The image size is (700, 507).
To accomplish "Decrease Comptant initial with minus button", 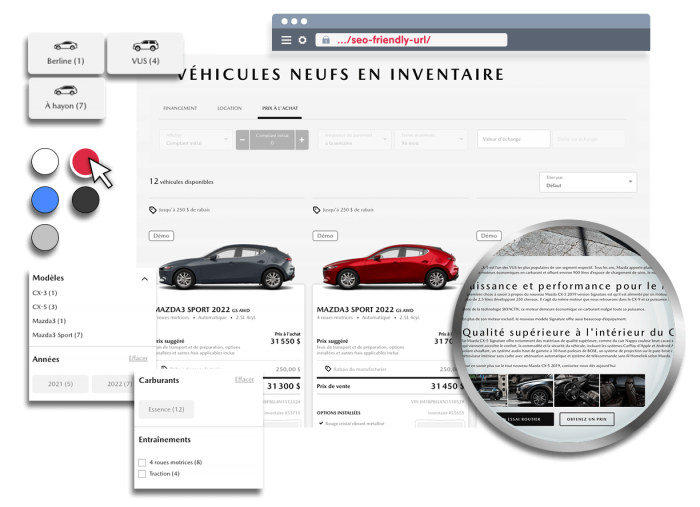I will coord(242,140).
